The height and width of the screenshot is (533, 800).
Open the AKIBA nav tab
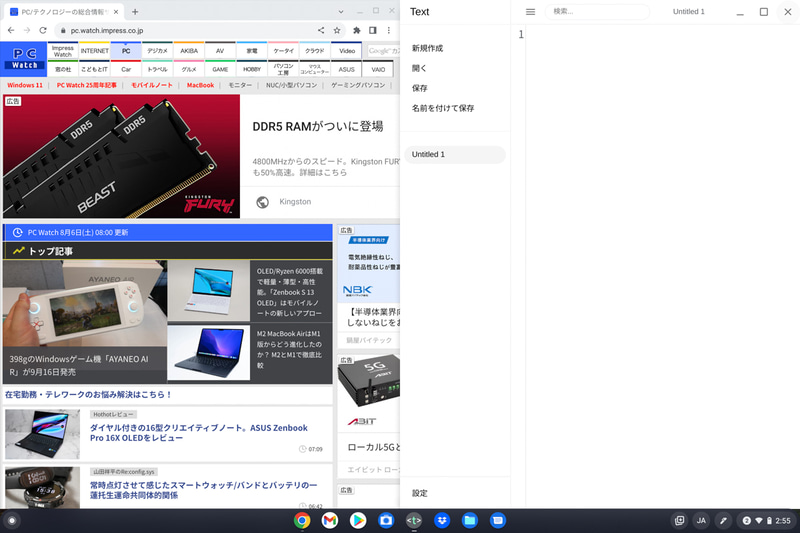coord(189,51)
